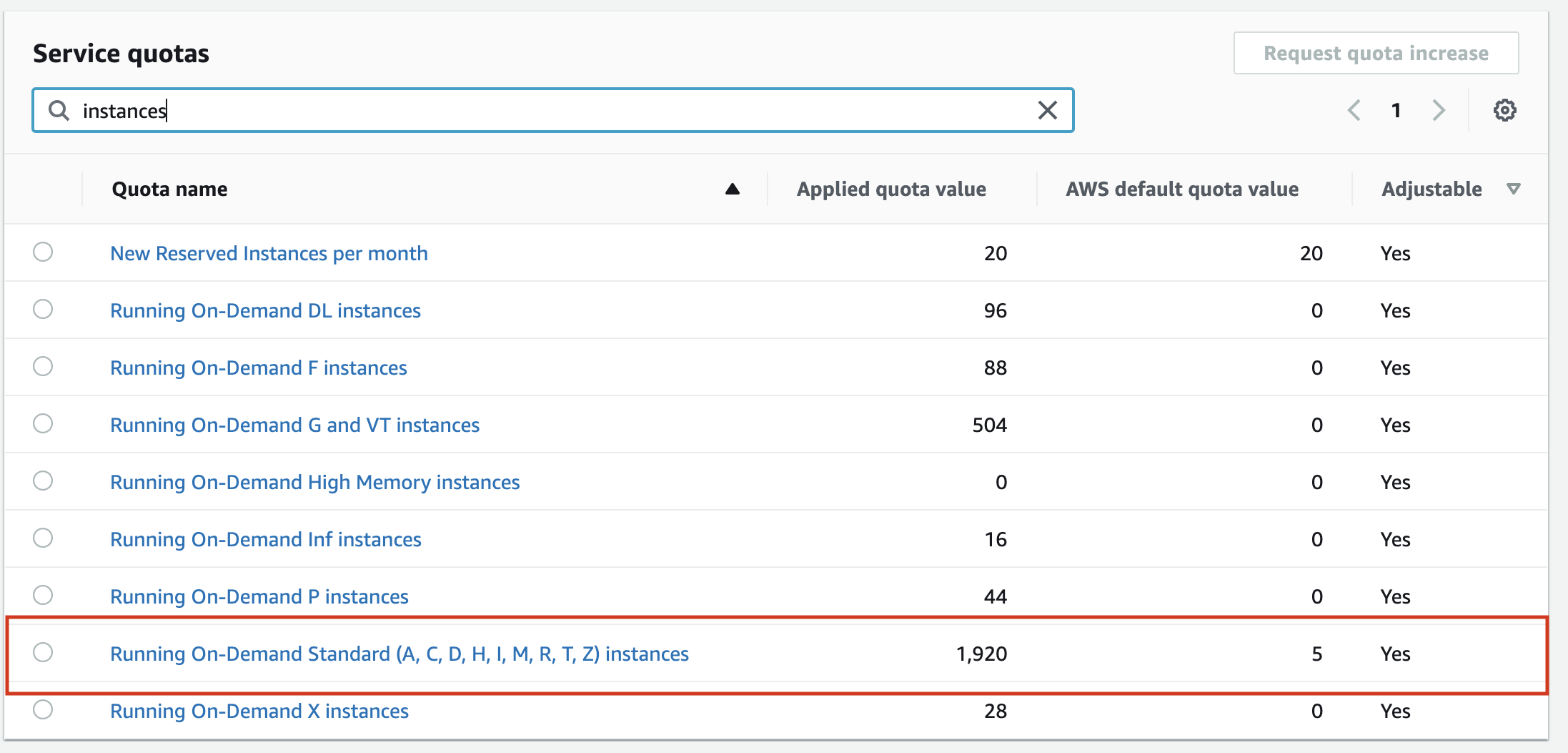Screen dimensions: 1568x753
Task: Click applied quota value 44
Action: tap(995, 597)
